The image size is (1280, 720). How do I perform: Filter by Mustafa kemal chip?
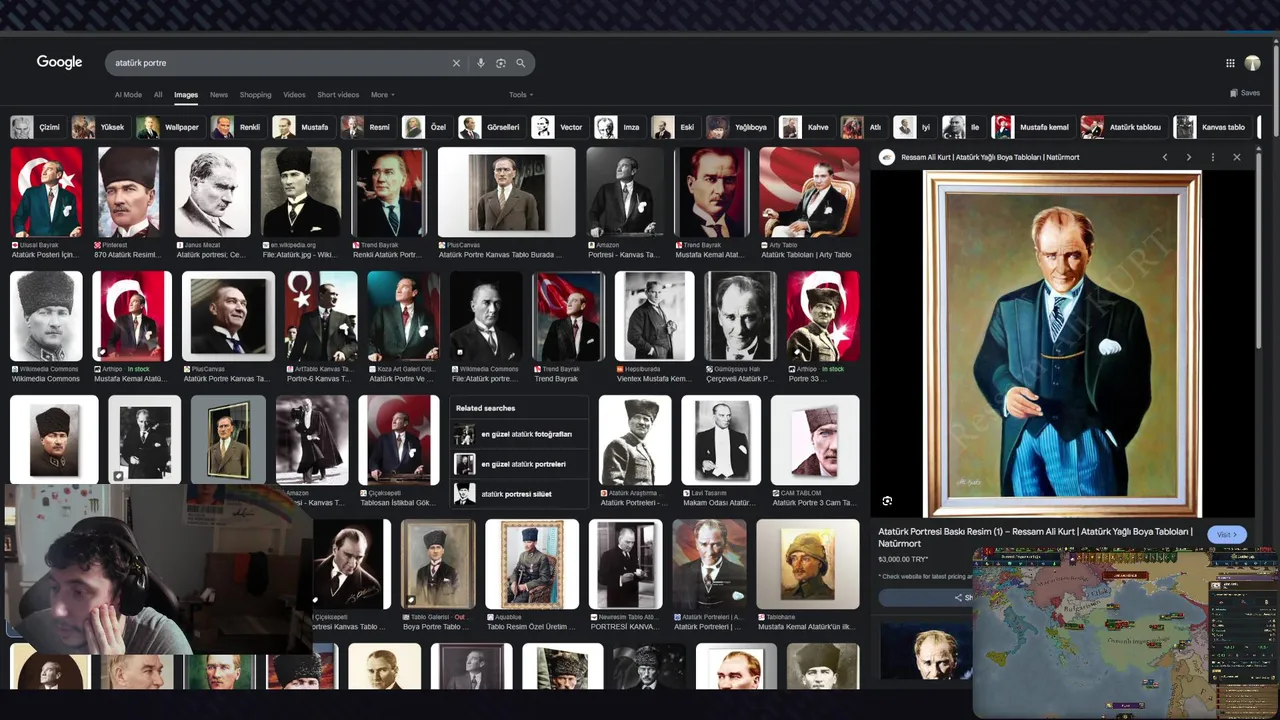coord(1031,127)
